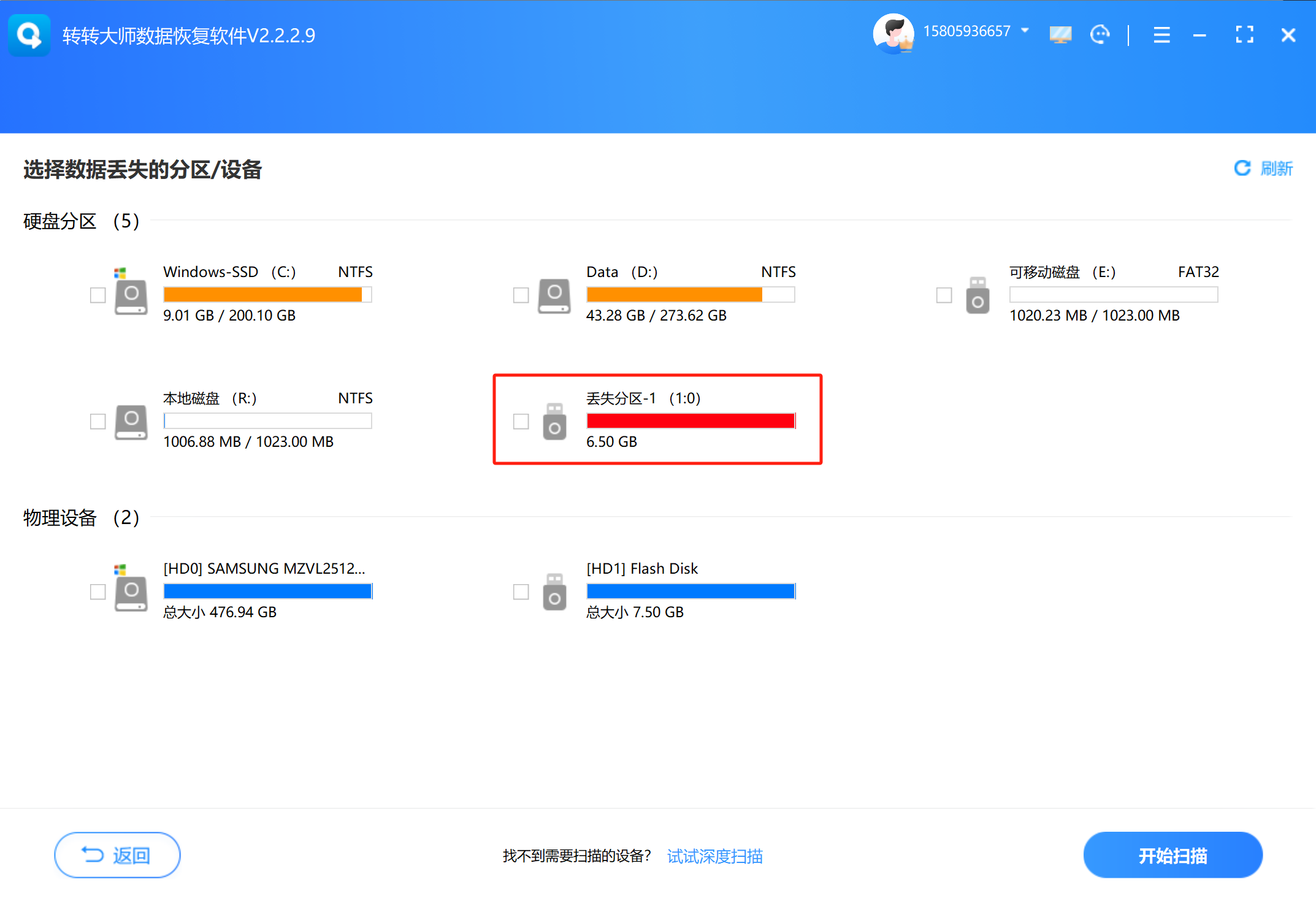Click the remote assistance monitor icon
Viewport: 1316px width, 901px height.
click(x=1060, y=35)
